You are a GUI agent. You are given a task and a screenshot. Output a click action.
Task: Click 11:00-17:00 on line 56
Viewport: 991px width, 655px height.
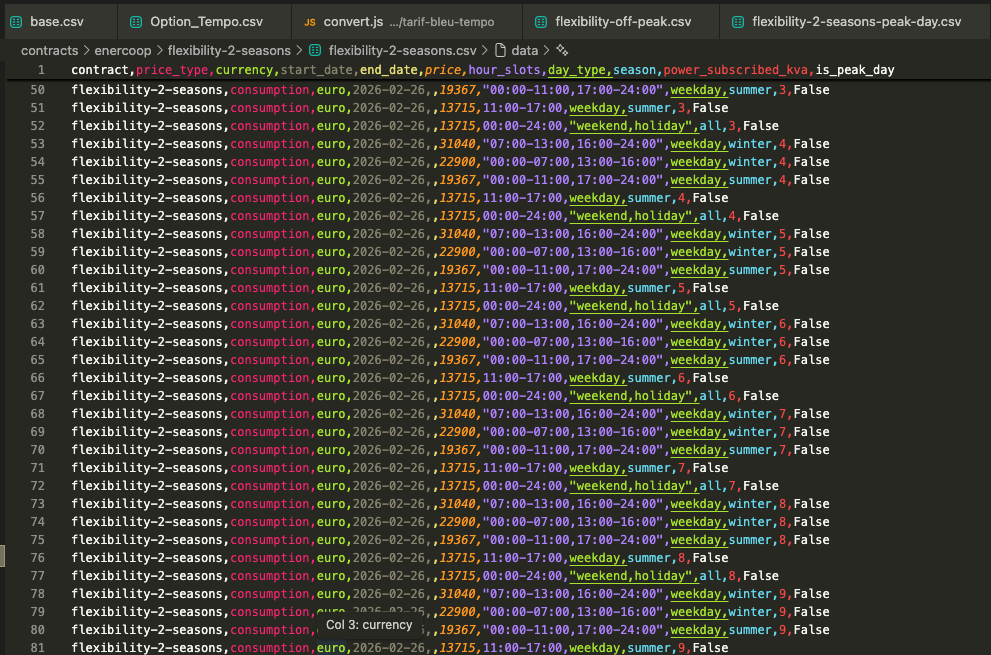point(522,198)
